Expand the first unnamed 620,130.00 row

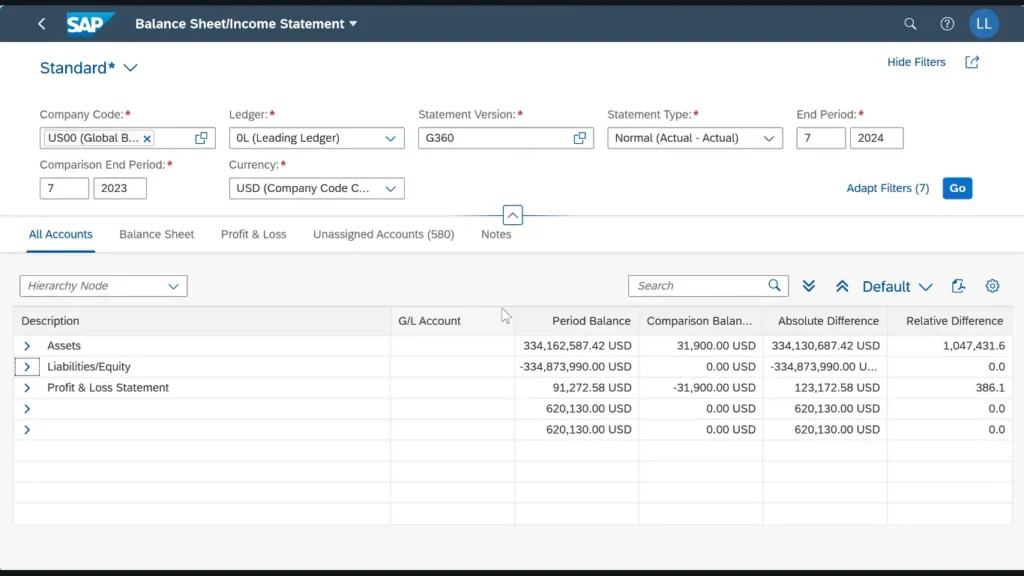pos(27,408)
